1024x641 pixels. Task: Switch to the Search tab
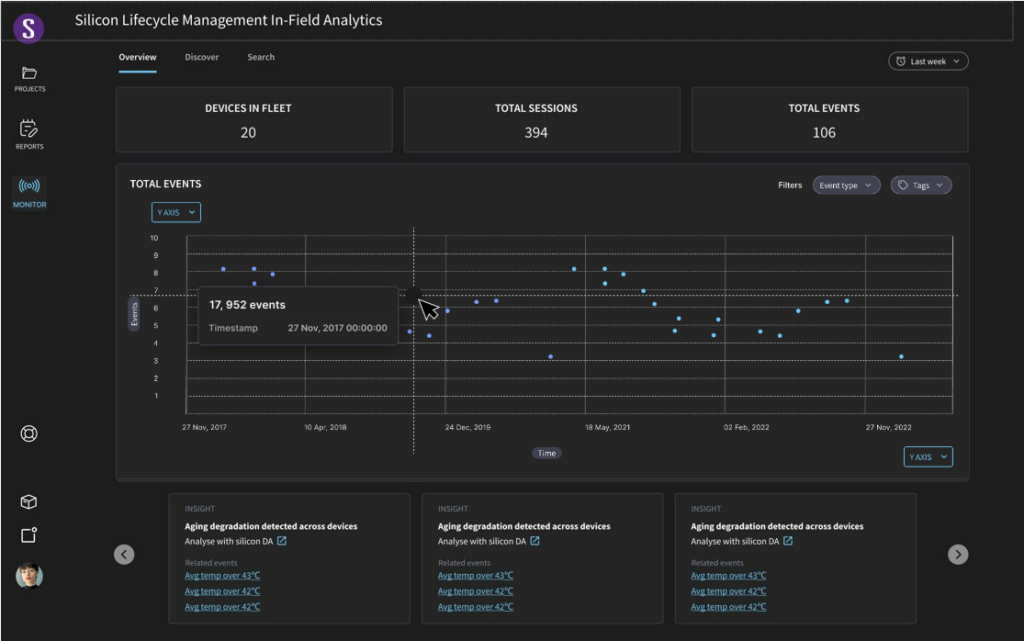(260, 57)
